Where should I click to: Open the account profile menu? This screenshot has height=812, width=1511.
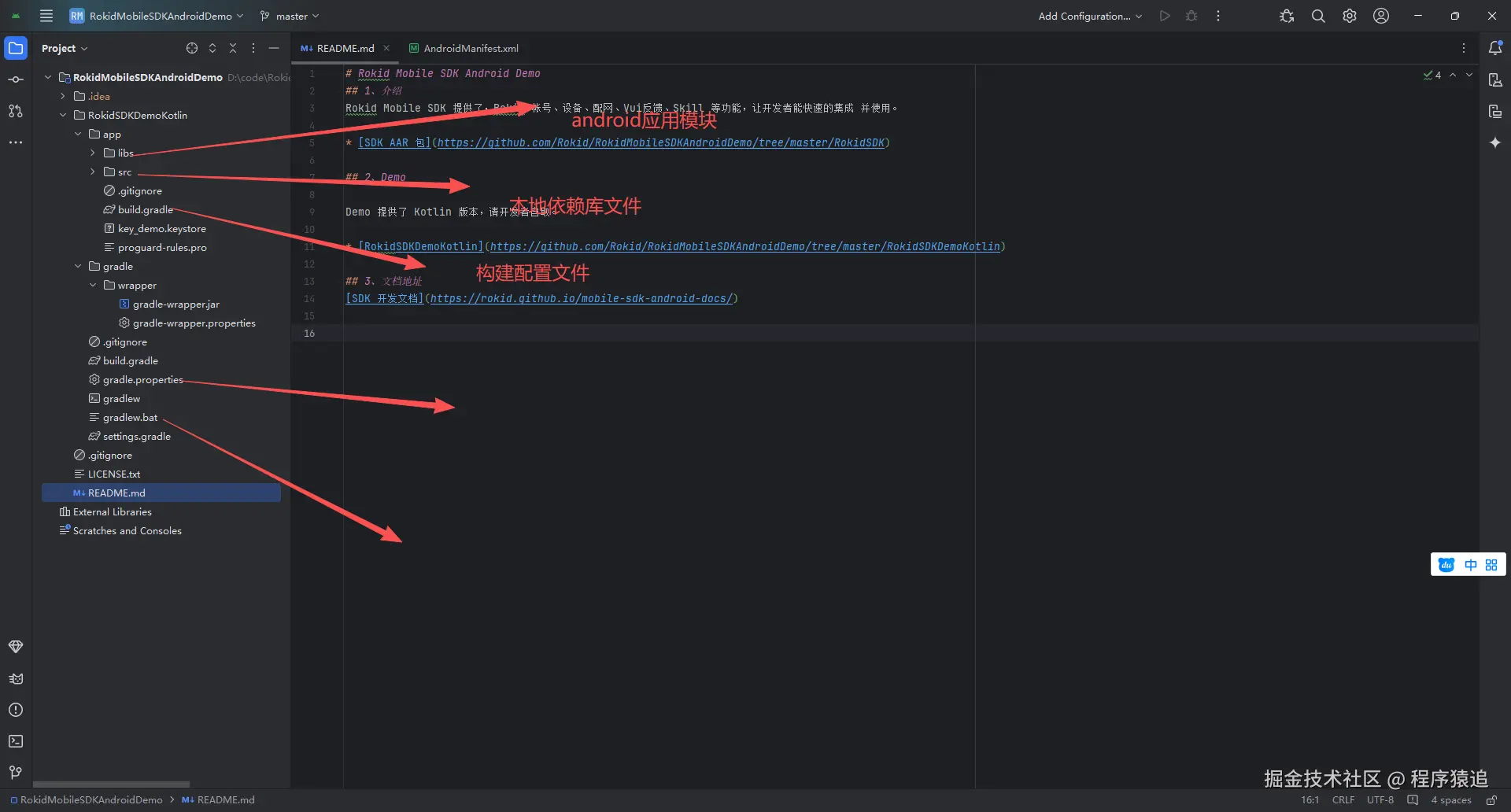pos(1381,16)
